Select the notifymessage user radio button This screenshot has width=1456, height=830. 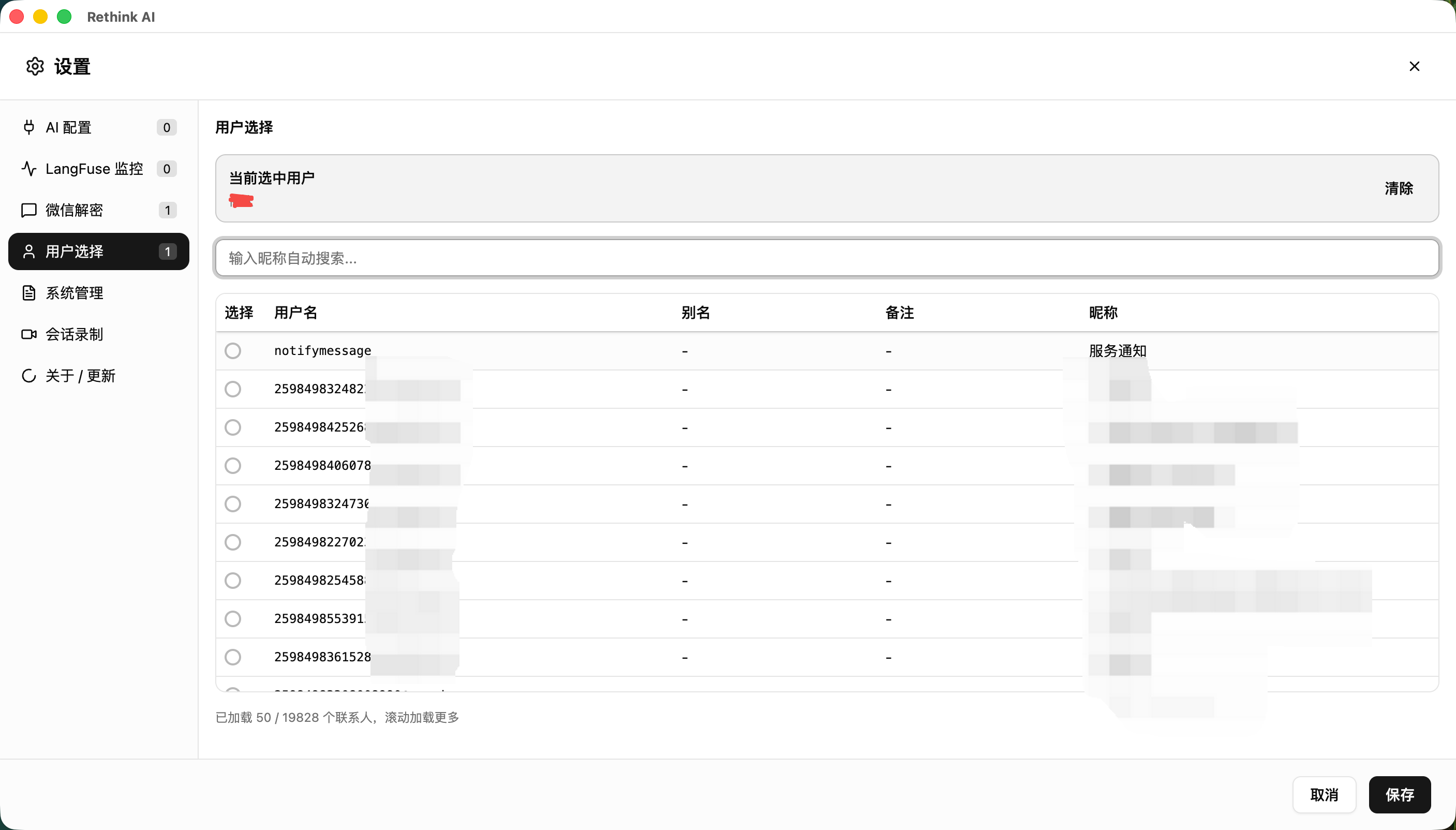(x=232, y=351)
